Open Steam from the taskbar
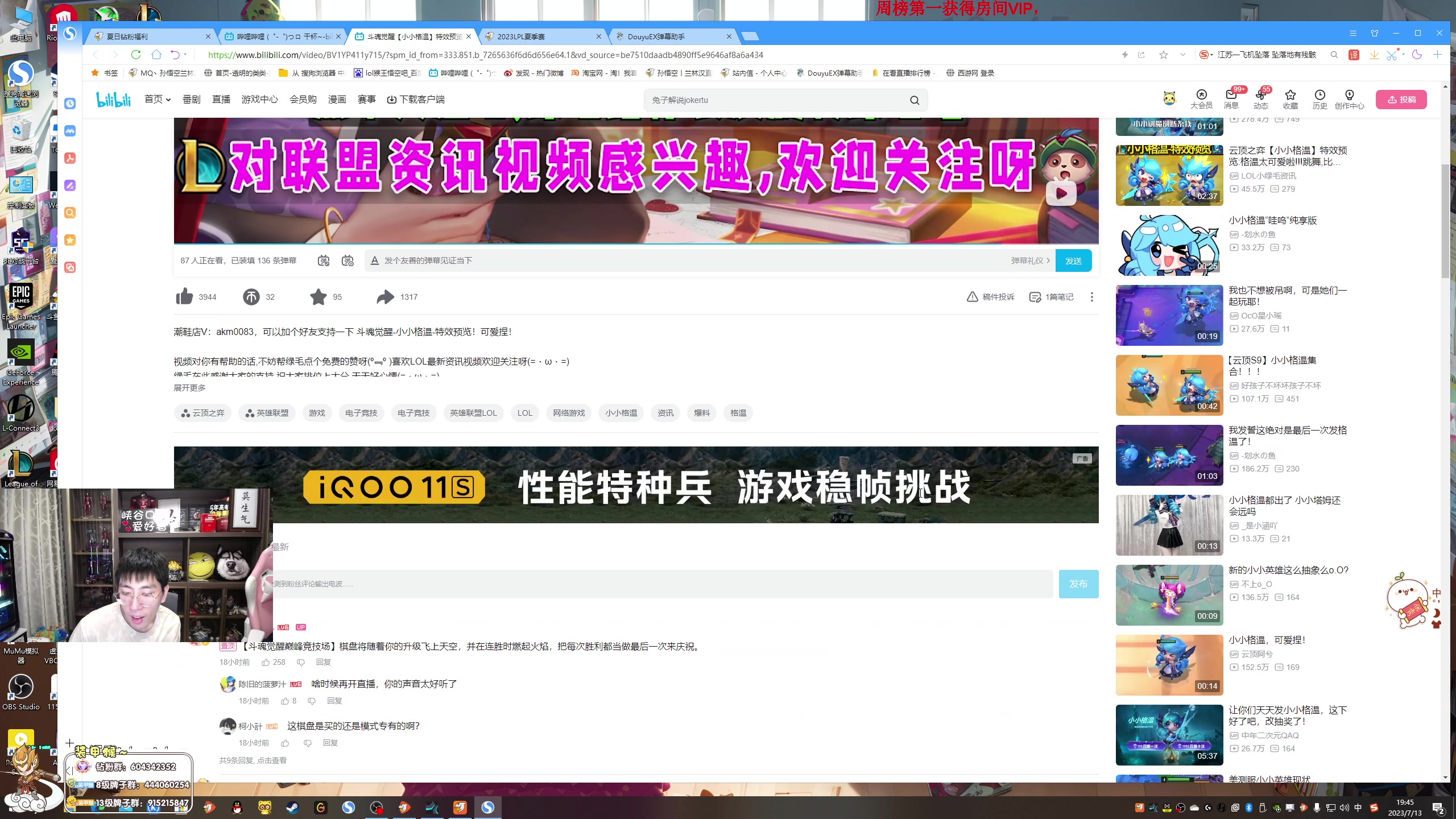Image resolution: width=1456 pixels, height=819 pixels. tap(293, 807)
